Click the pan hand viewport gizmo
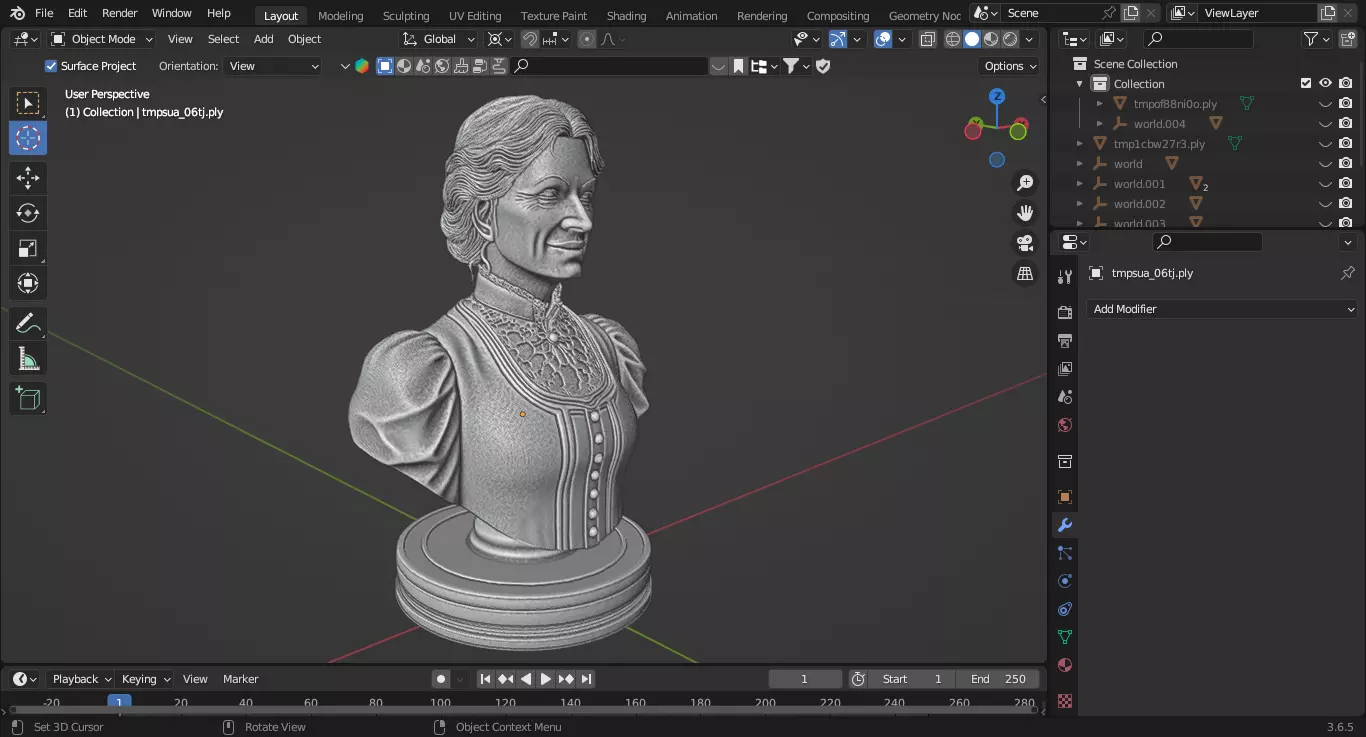Image resolution: width=1366 pixels, height=737 pixels. 1025,213
